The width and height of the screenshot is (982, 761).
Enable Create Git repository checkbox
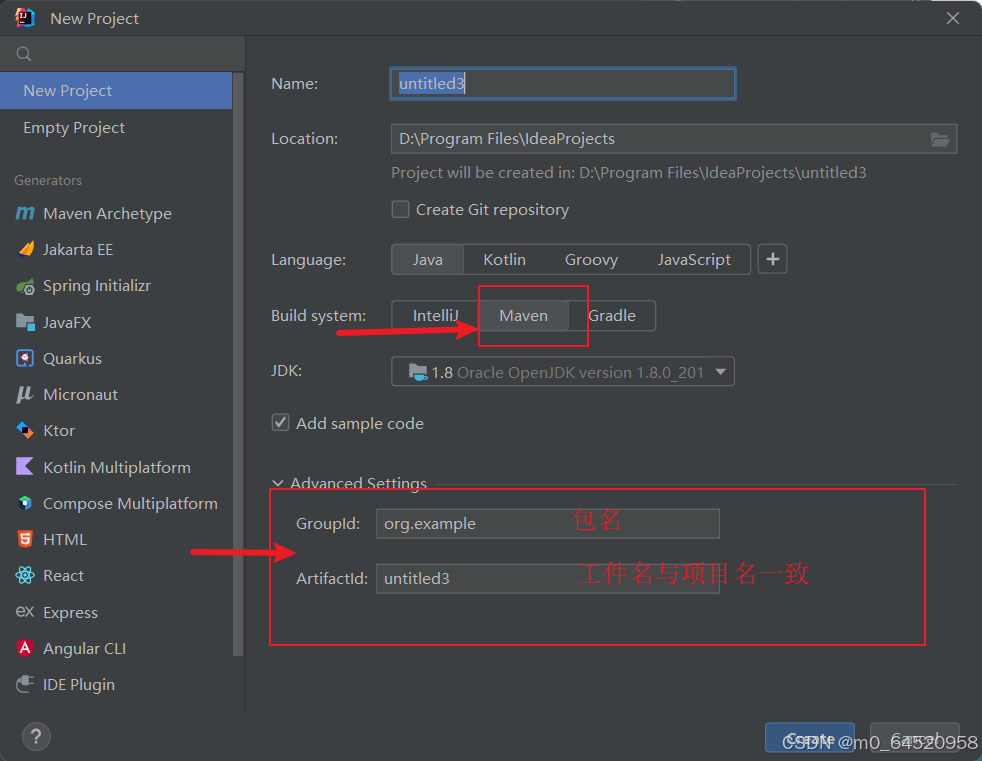(x=400, y=209)
